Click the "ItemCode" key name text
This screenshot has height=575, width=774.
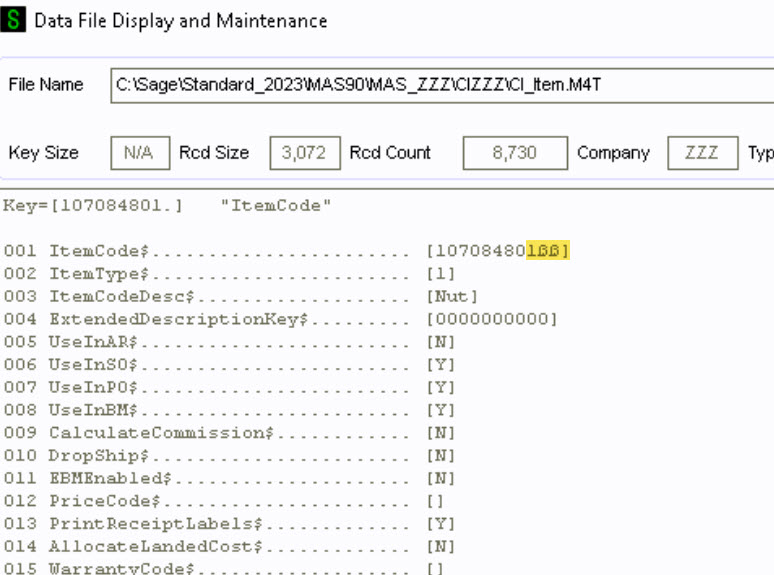275,205
